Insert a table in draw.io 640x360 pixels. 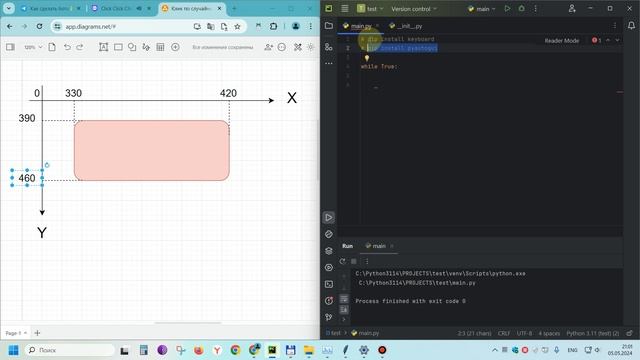coord(160,47)
